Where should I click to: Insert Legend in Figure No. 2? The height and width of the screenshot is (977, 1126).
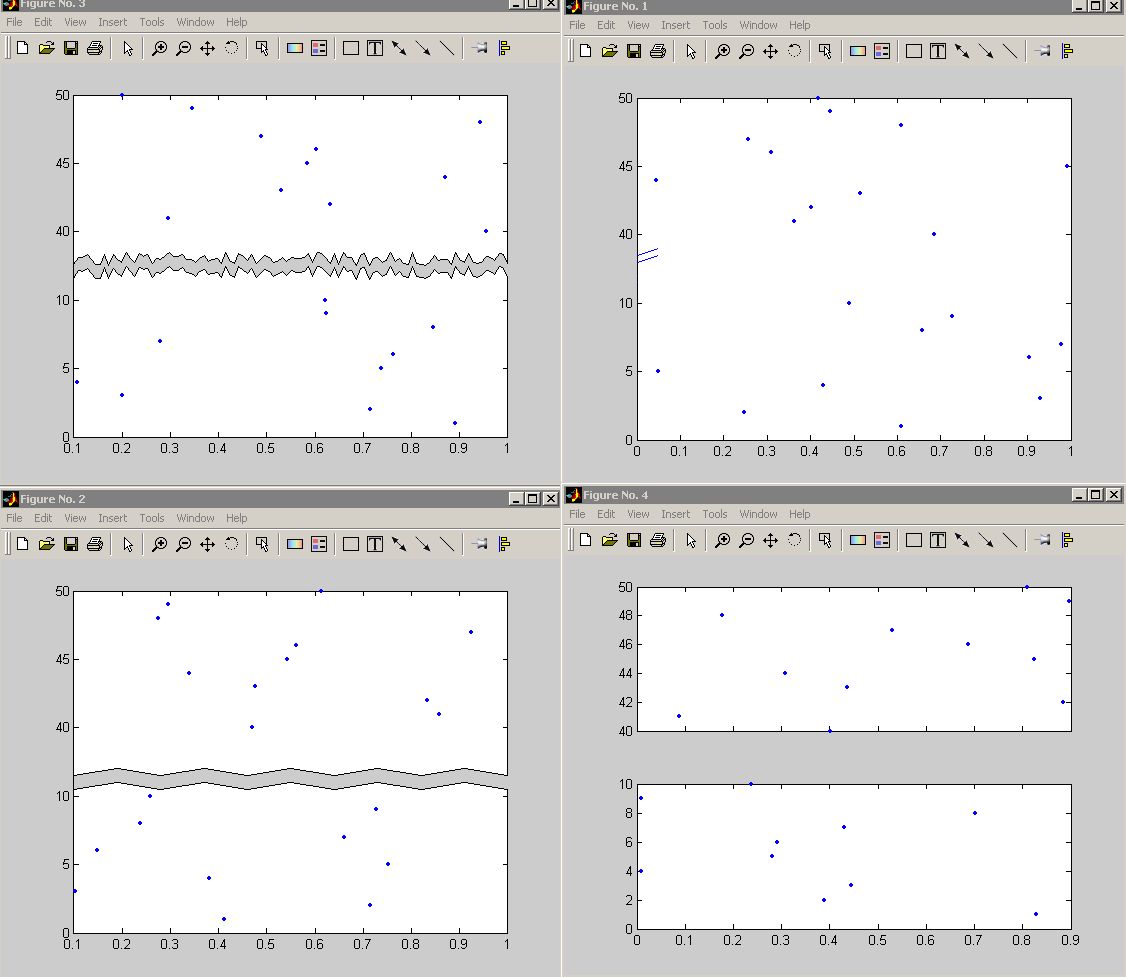click(x=319, y=544)
